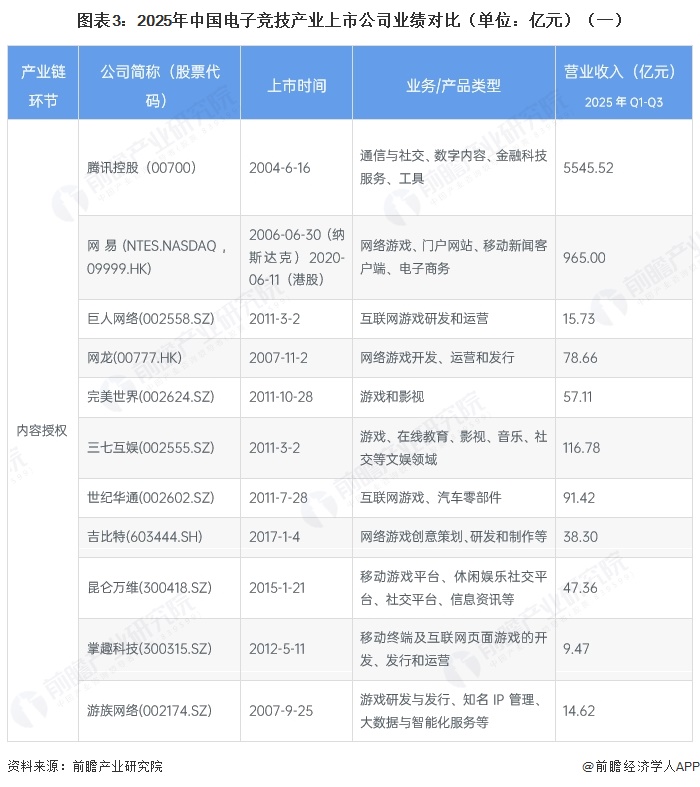The height and width of the screenshot is (787, 700).
Task: Select the listing date '2004-6-16'
Action: pyautogui.click(x=279, y=168)
